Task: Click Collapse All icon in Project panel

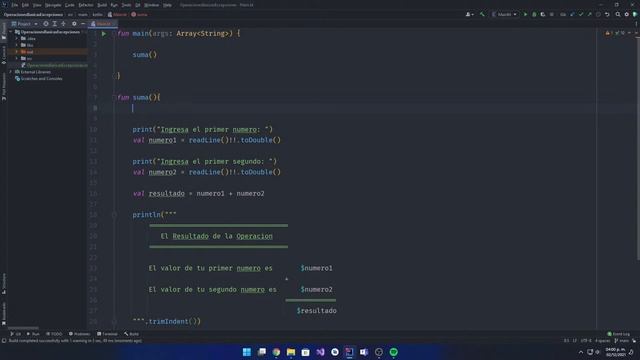Action: [x=63, y=24]
